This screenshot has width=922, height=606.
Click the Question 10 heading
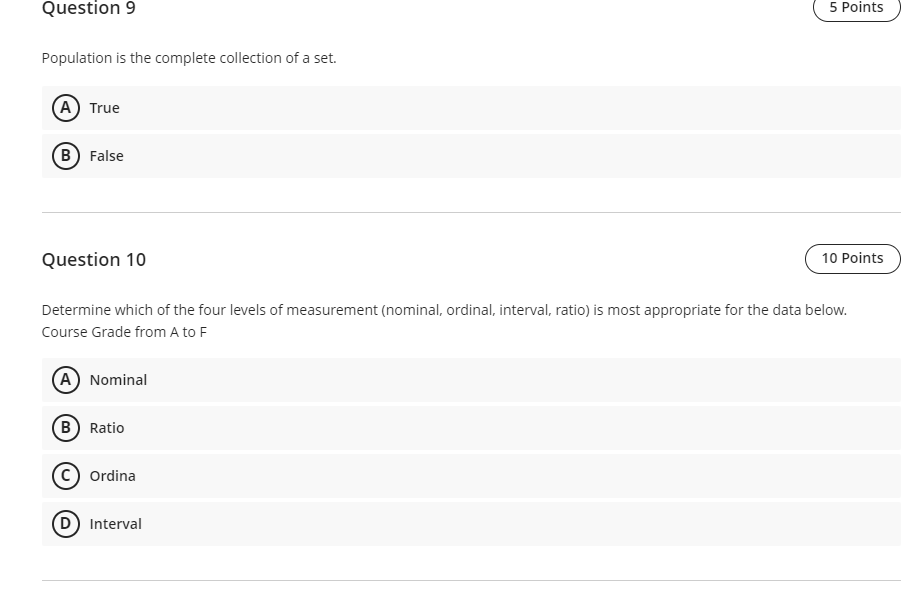pos(94,259)
